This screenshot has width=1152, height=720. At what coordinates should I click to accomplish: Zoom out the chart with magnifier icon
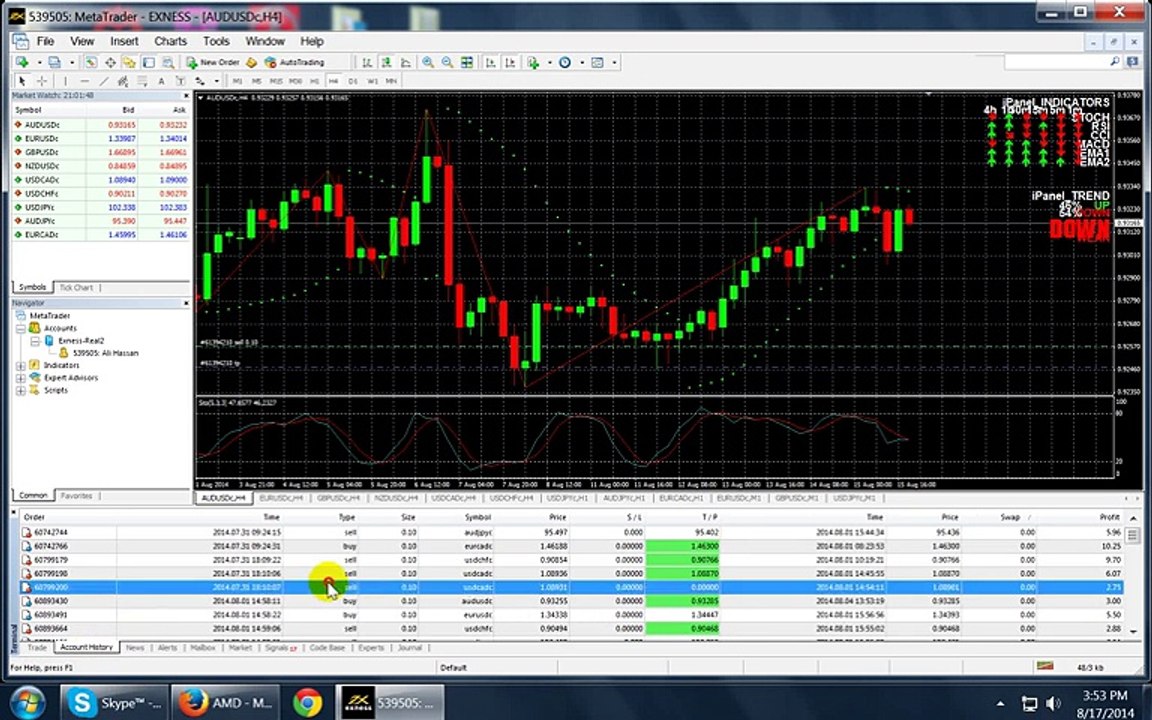point(447,62)
